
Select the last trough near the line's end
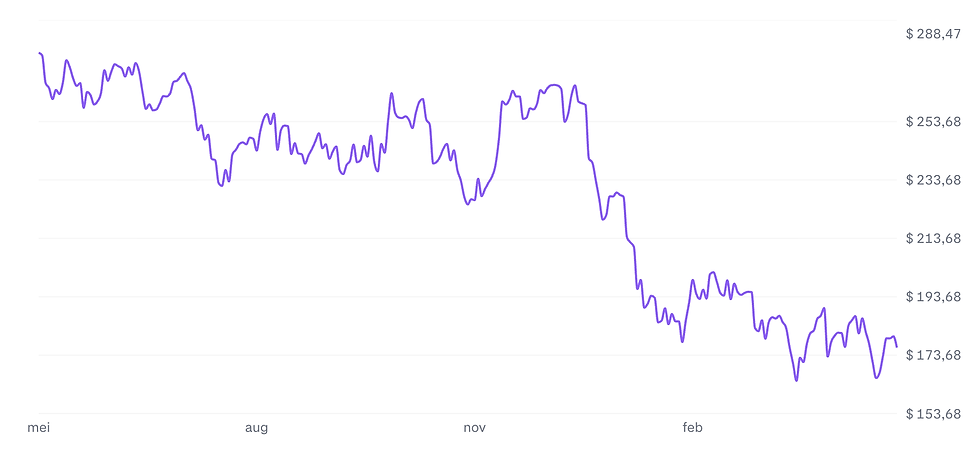pos(876,378)
